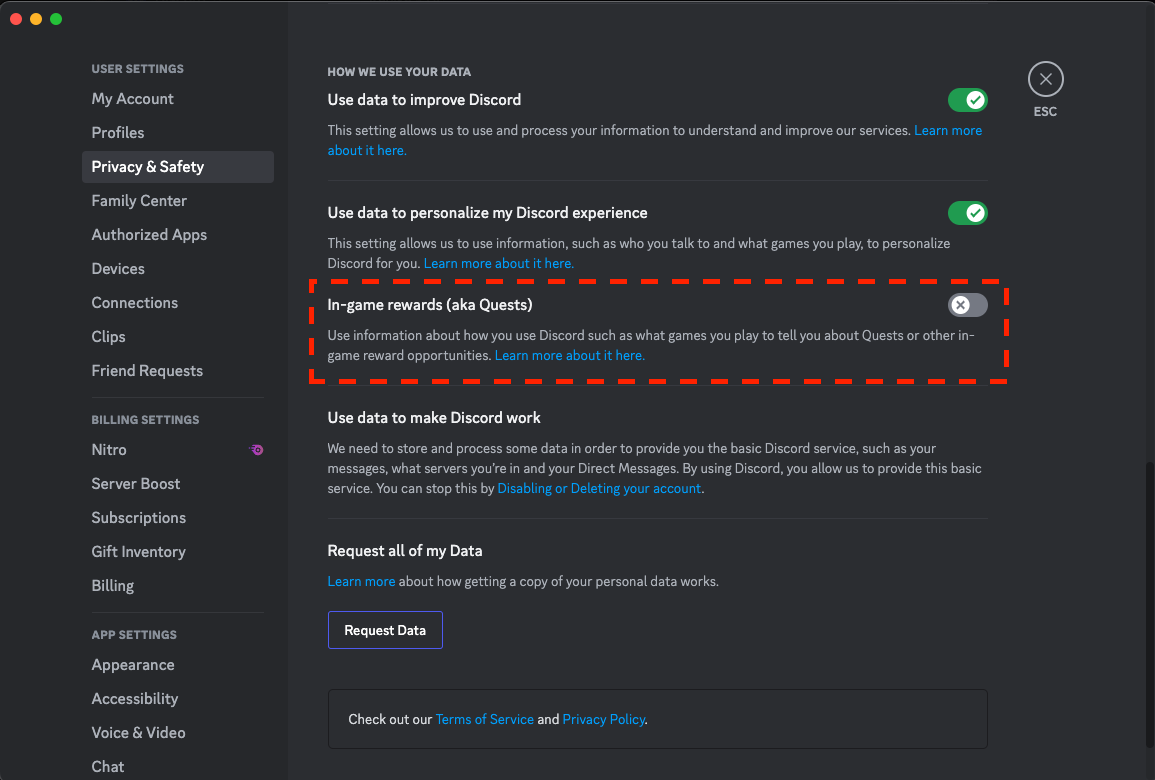The width and height of the screenshot is (1155, 780).
Task: Click the Terms of Service link
Action: tap(485, 719)
